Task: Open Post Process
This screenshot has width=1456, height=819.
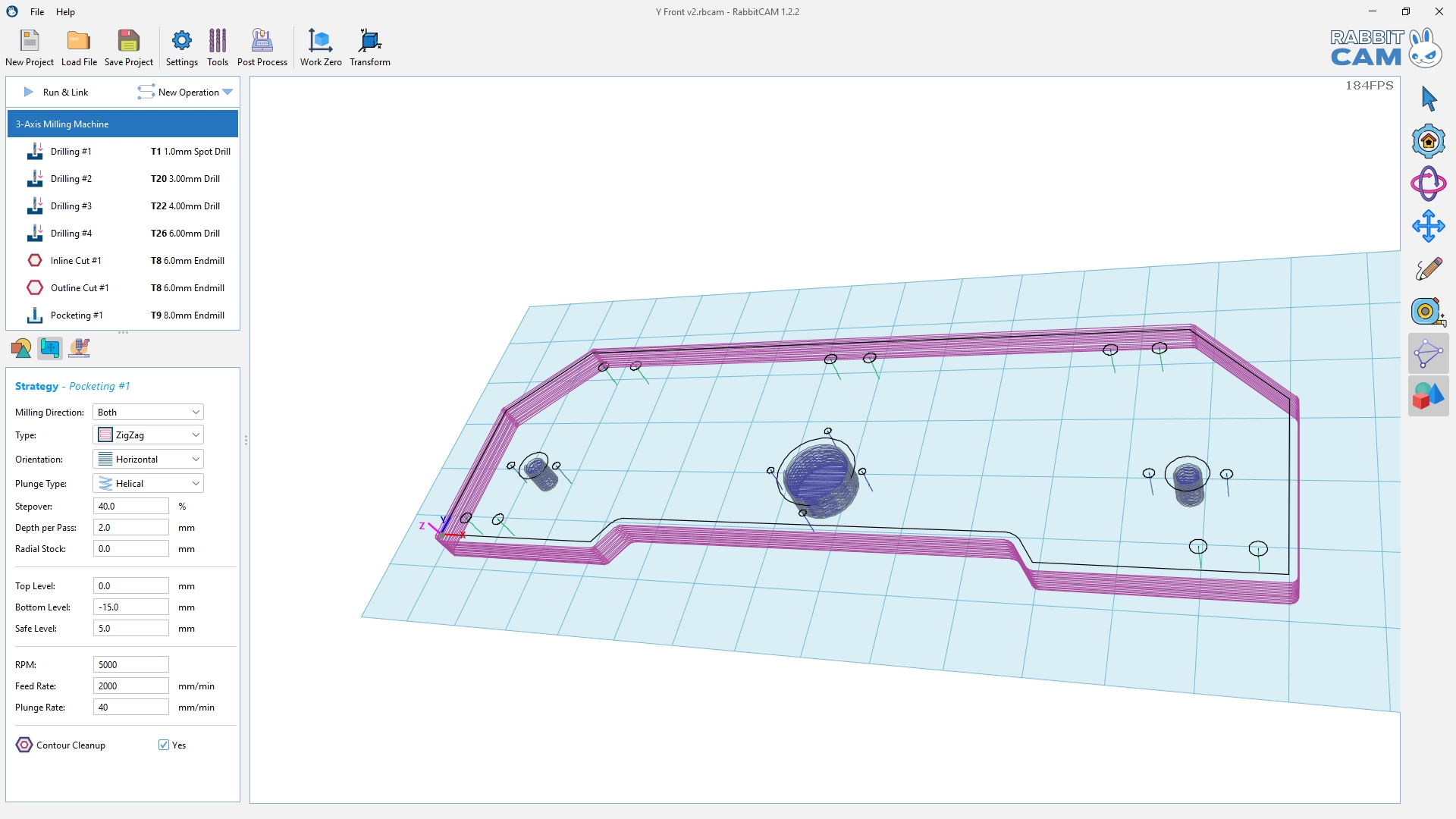Action: [x=262, y=47]
